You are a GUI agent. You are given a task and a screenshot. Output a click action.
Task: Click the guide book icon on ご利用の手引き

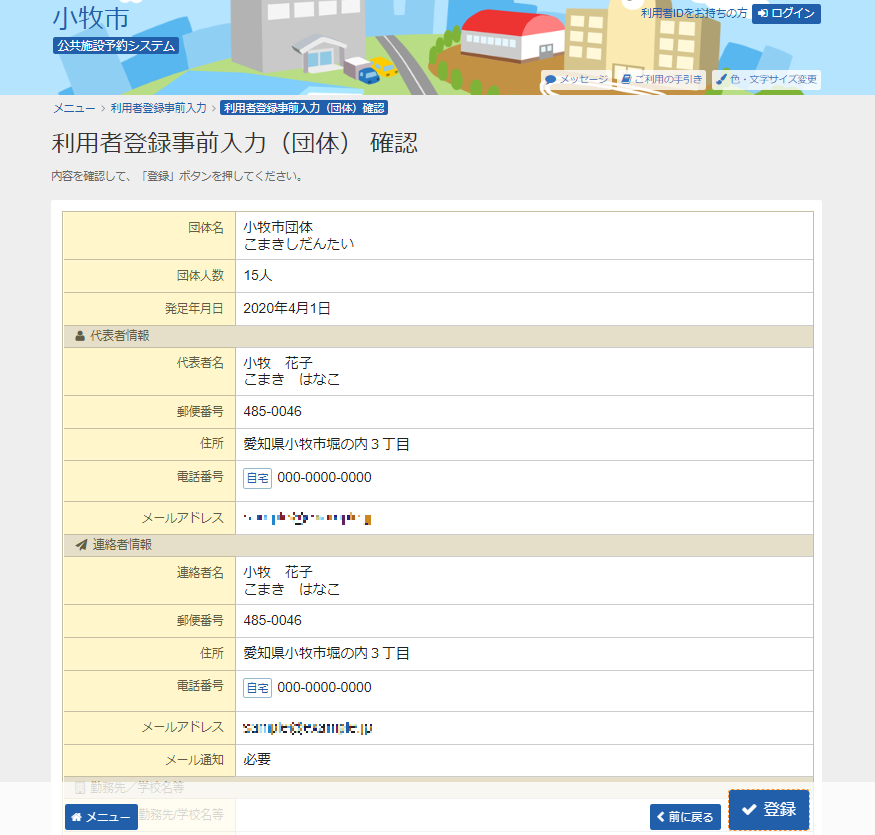[x=627, y=79]
